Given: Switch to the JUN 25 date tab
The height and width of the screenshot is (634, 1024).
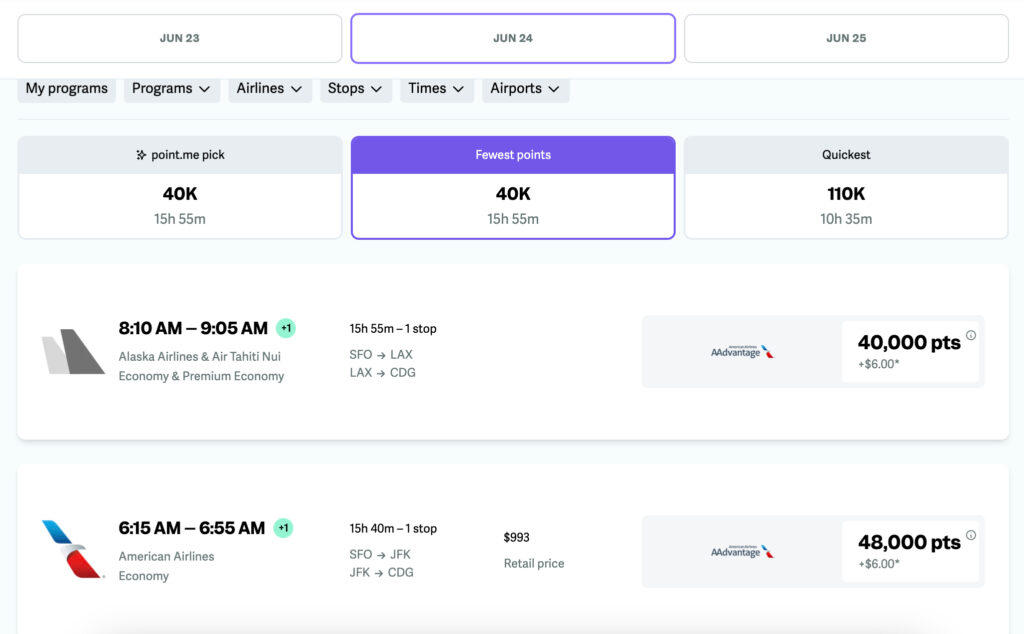Looking at the screenshot, I should 846,38.
